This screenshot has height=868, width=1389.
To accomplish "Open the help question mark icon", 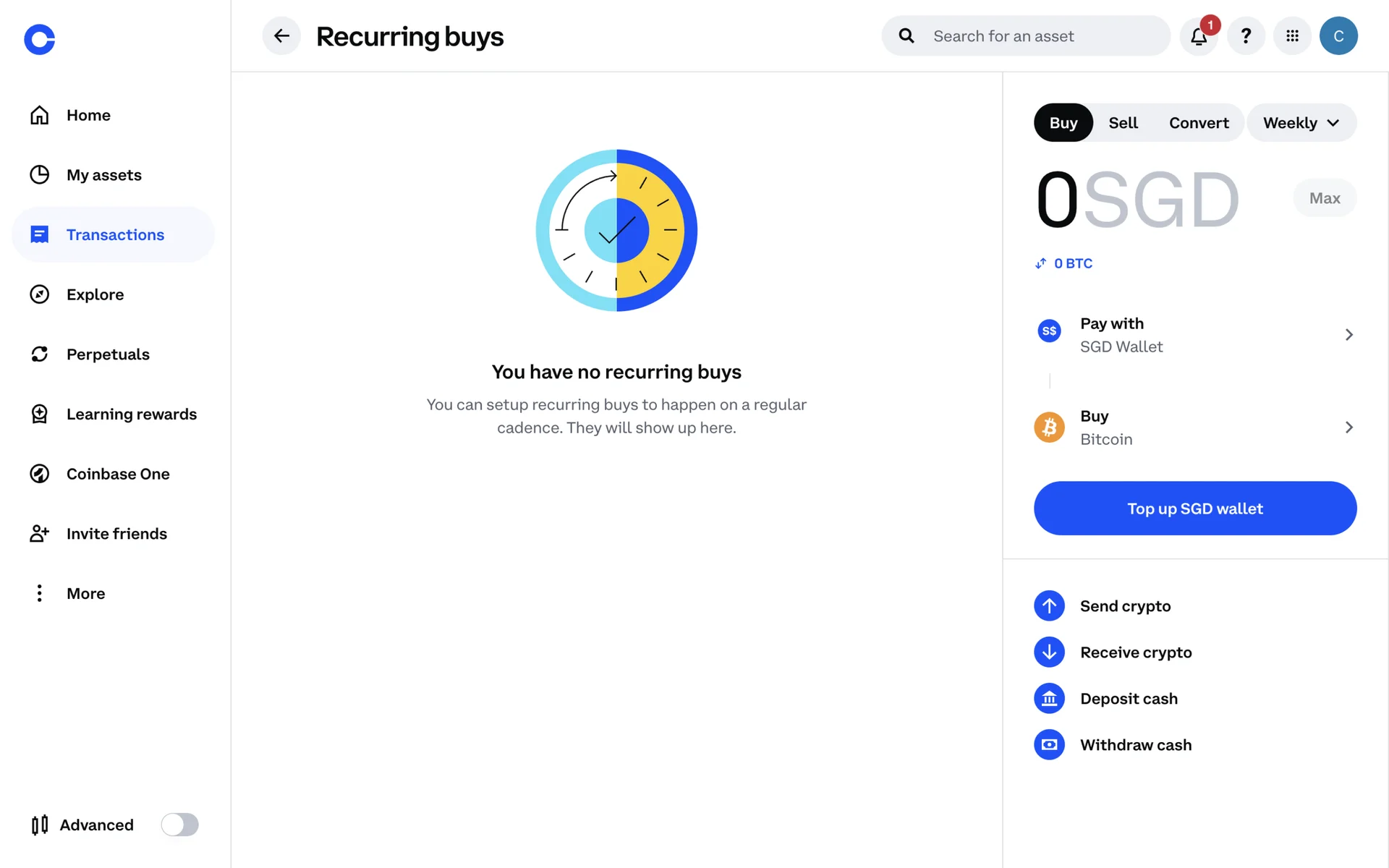I will click(1246, 36).
